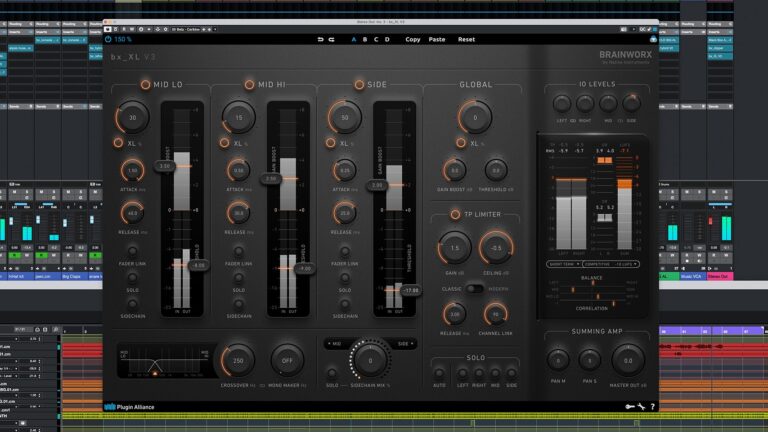Click the MID HI sidechain button
768x432 pixels.
[x=239, y=304]
